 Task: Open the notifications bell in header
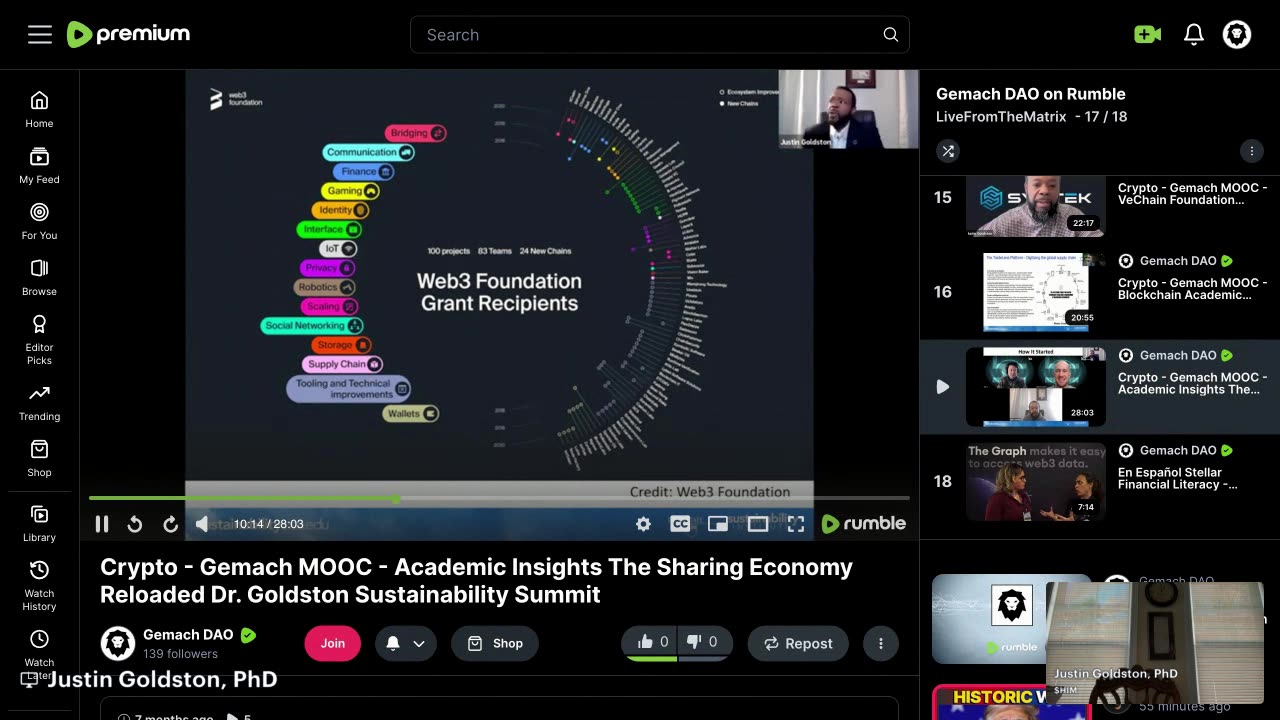[1193, 35]
